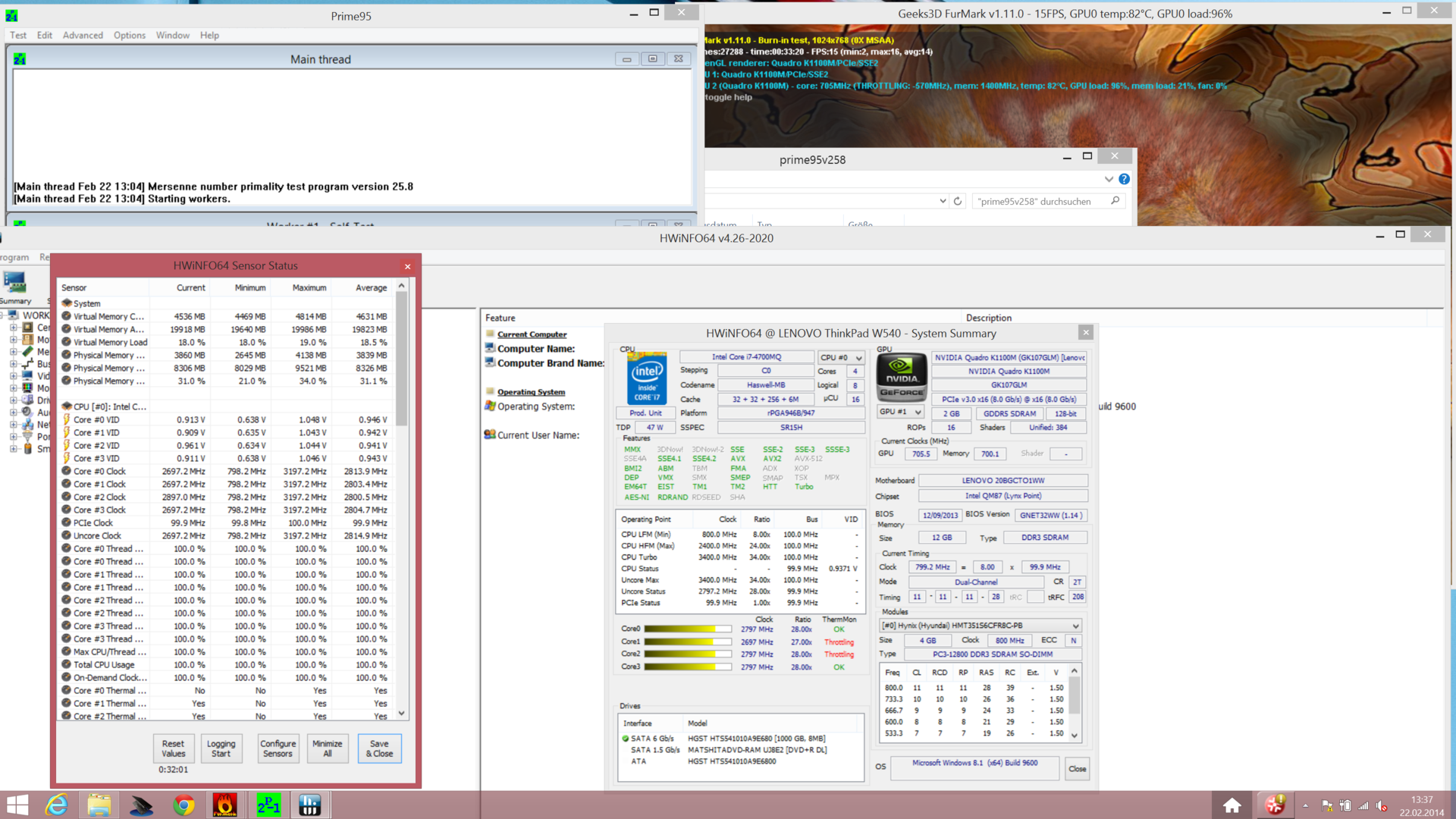Launch Google Chrome from taskbar
The width and height of the screenshot is (1456, 819).
tap(183, 805)
